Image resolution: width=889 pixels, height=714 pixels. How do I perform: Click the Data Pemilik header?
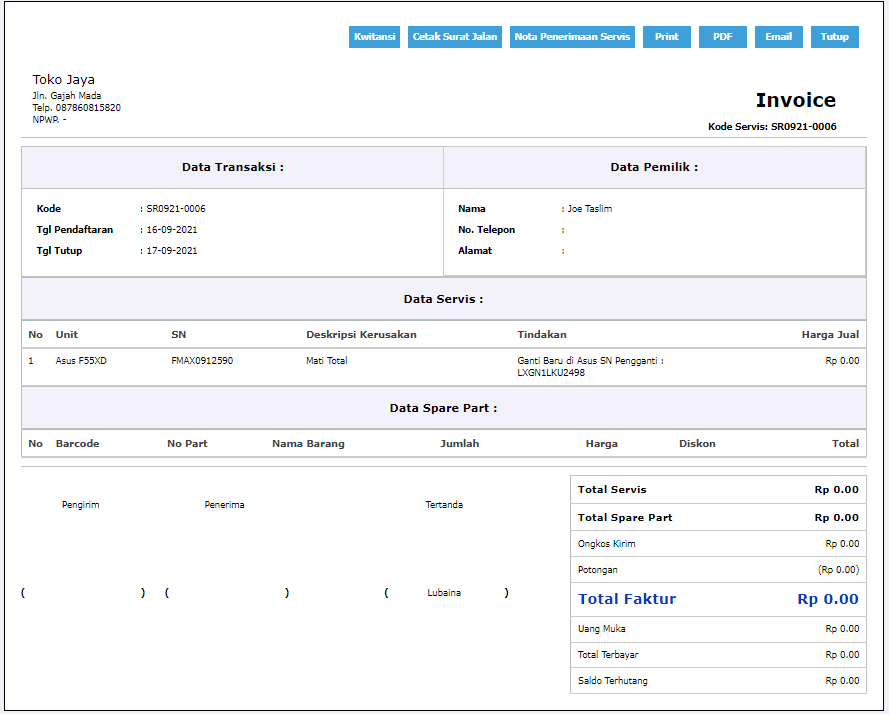(x=654, y=167)
